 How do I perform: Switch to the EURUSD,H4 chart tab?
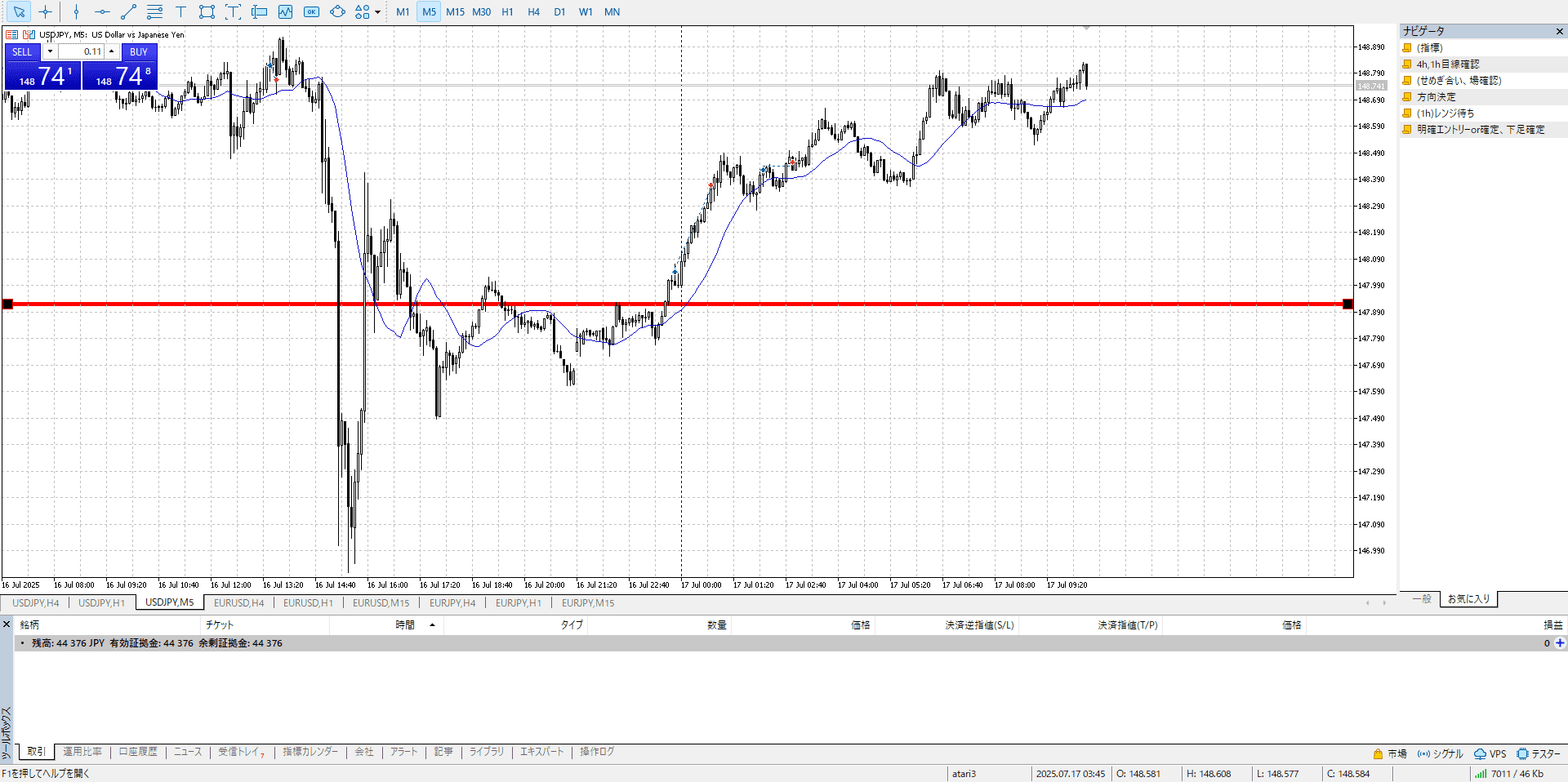(238, 603)
